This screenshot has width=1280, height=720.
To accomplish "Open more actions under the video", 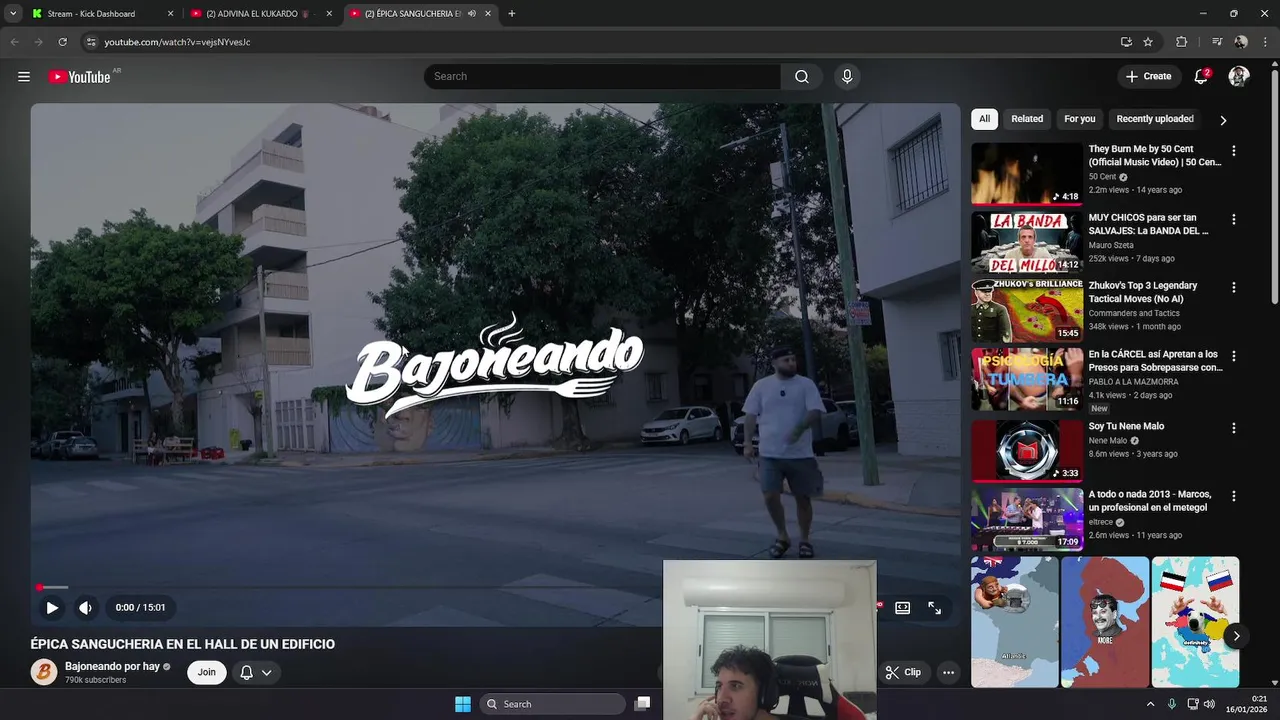I will 948,672.
